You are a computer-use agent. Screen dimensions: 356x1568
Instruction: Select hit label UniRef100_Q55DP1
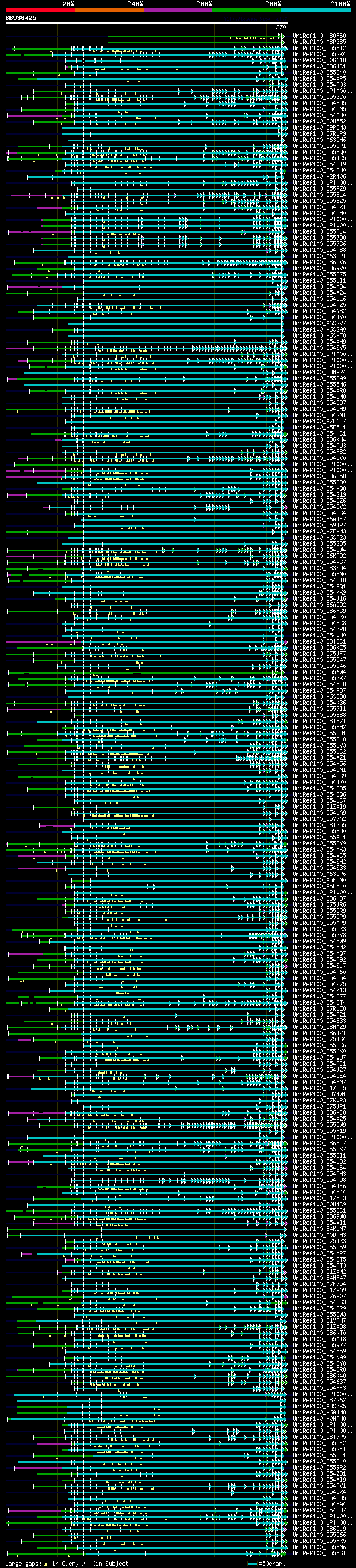coord(319,146)
